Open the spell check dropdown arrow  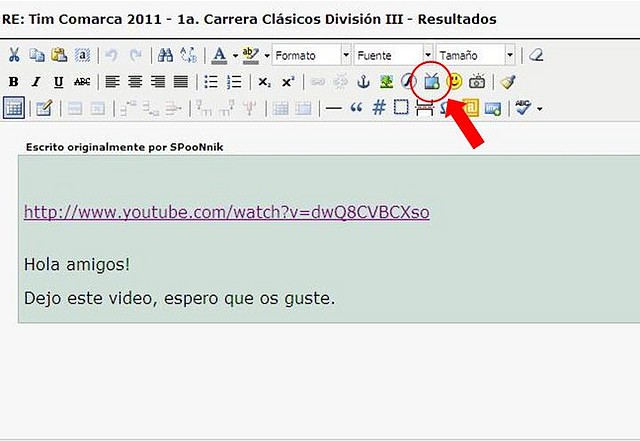540,109
